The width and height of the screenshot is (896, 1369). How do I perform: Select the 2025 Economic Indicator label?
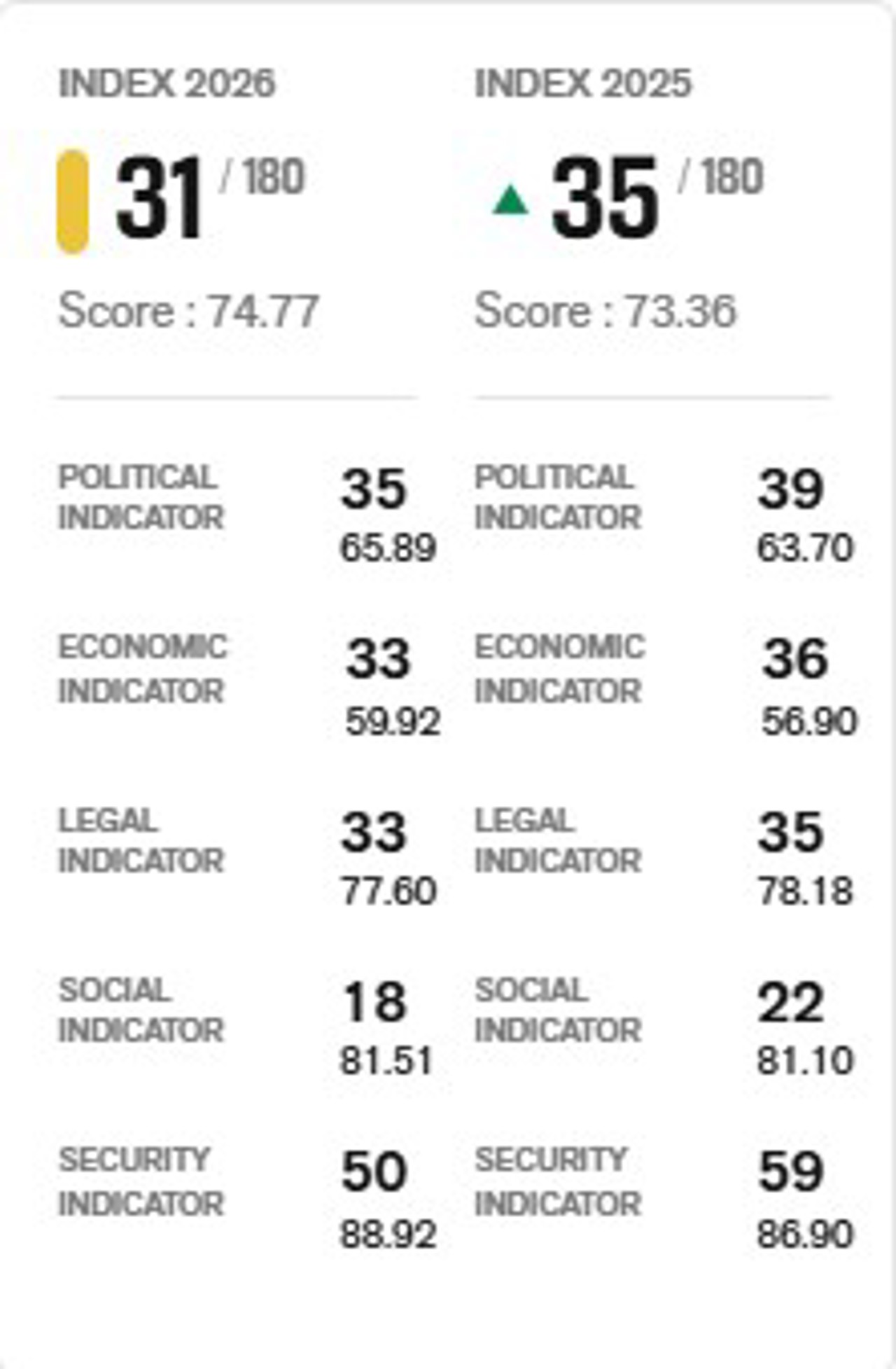[x=559, y=669]
